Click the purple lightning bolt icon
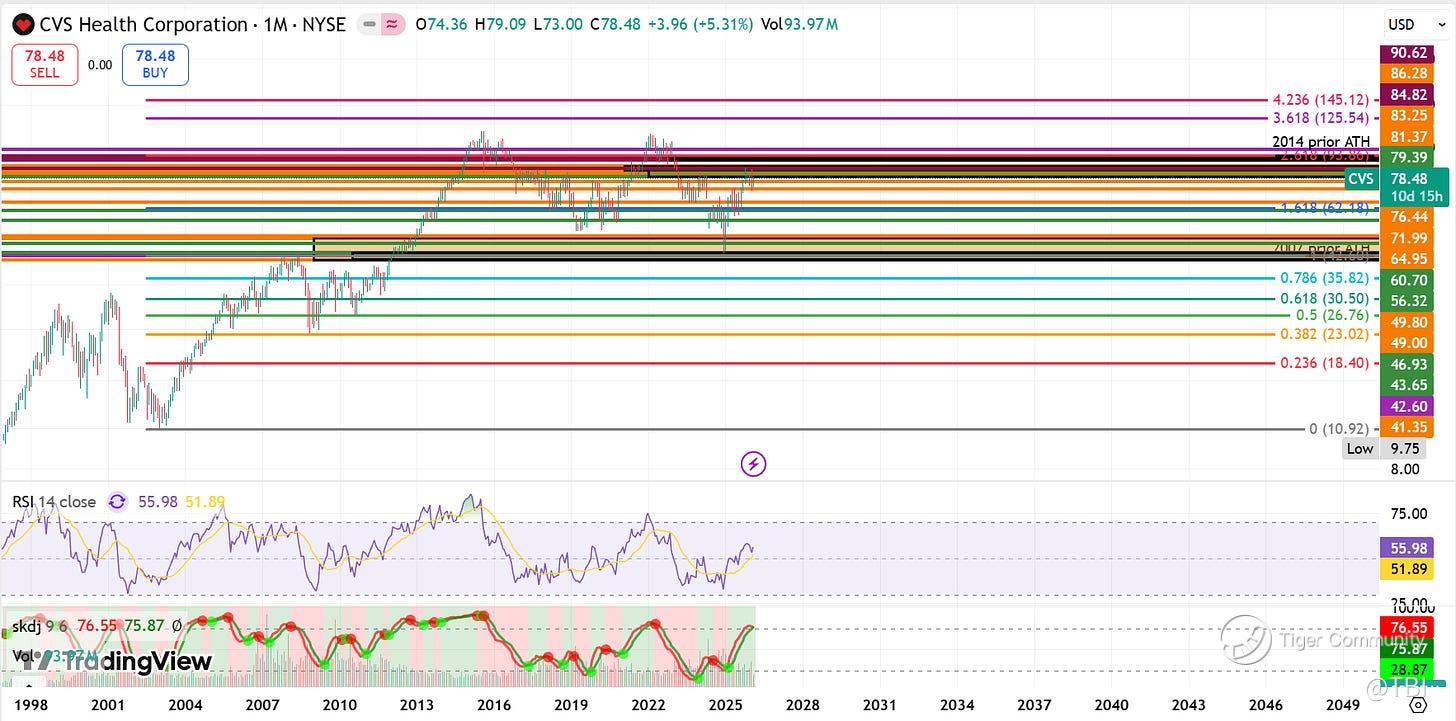1456x721 pixels. pyautogui.click(x=753, y=463)
